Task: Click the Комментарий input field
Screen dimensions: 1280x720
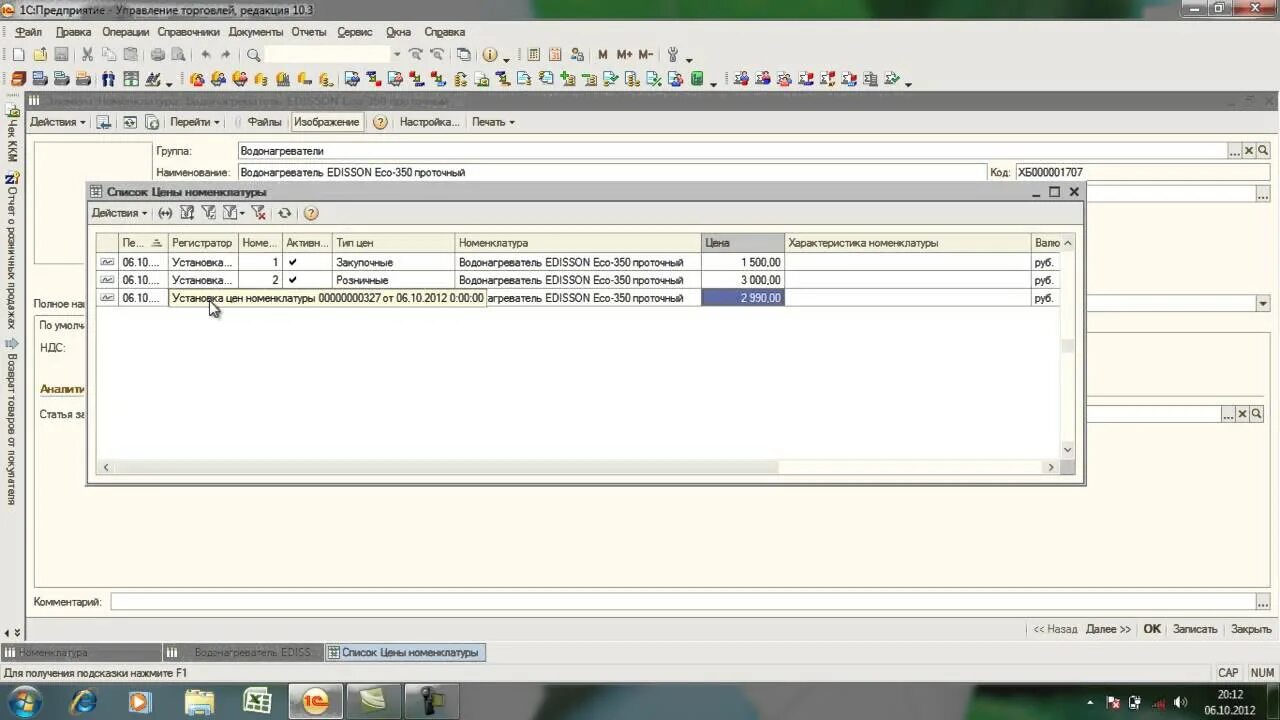Action: point(683,602)
